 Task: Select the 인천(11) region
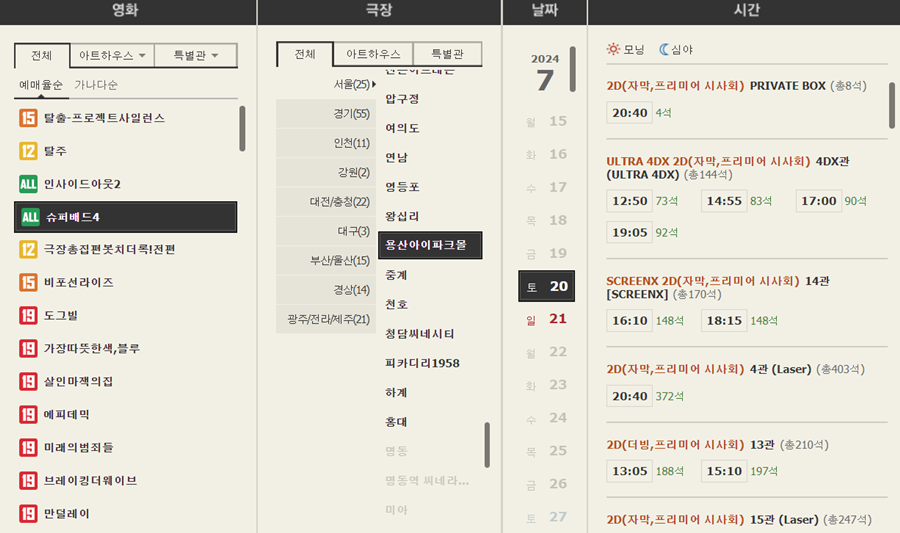point(326,143)
